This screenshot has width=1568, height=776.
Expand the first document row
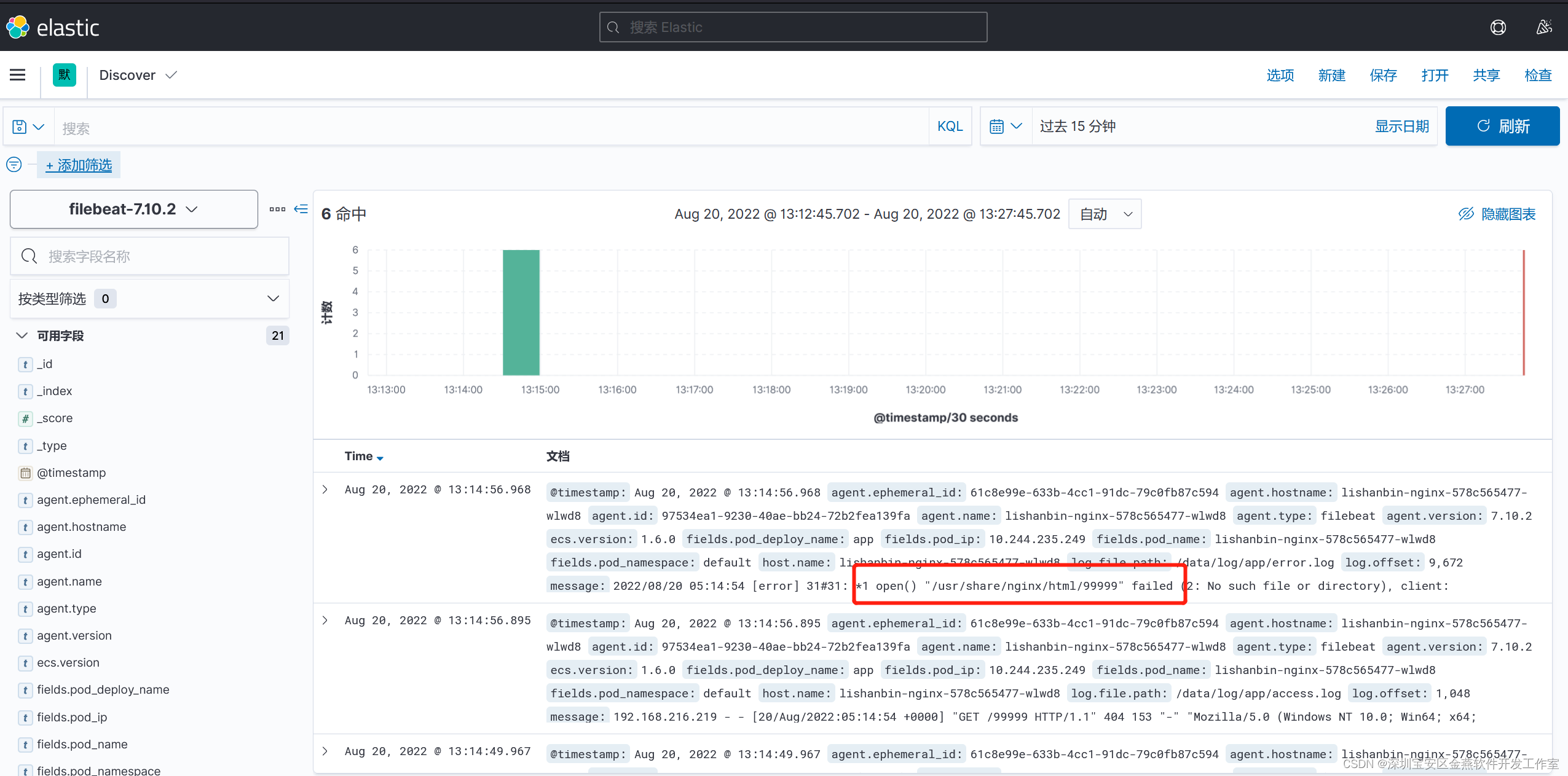pyautogui.click(x=325, y=490)
